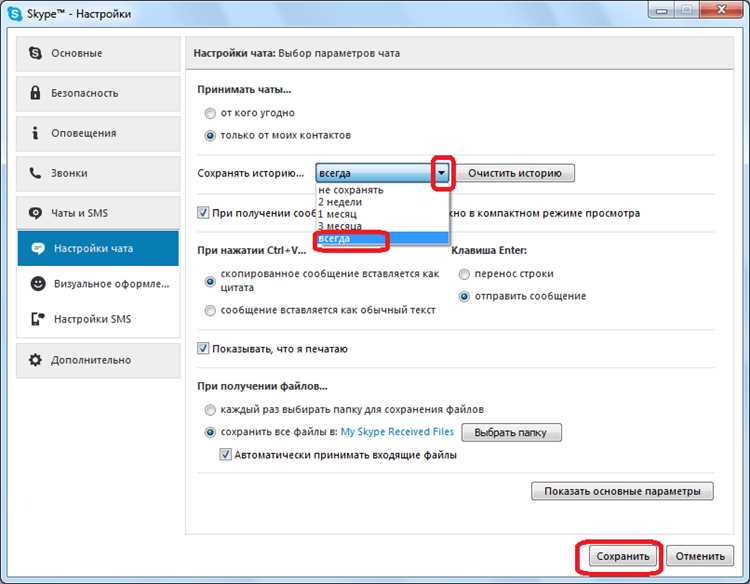Screen dimensions: 750x584
Task: Toggle 'Автоматически принимать входящие файлы' checkbox
Action: (x=225, y=454)
